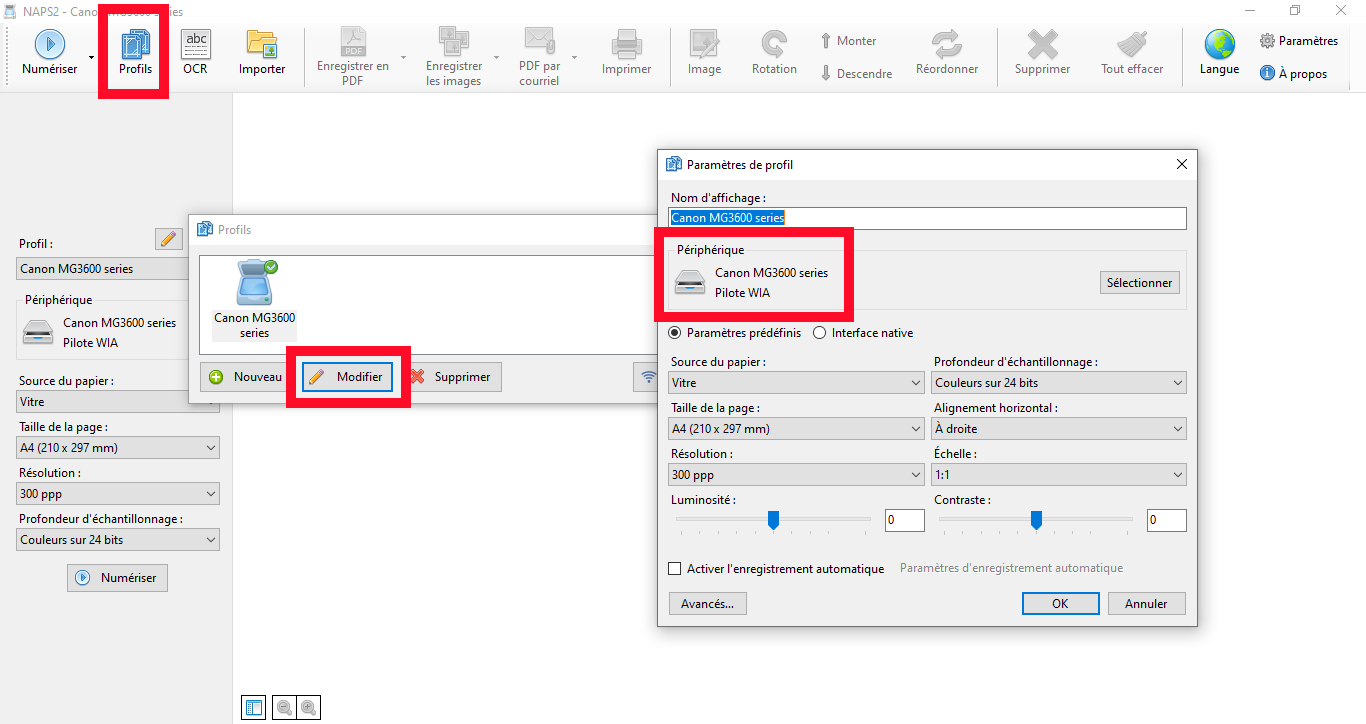The image size is (1366, 724).
Task: Expand Source du papier dropdown in dialog
Action: click(x=797, y=383)
